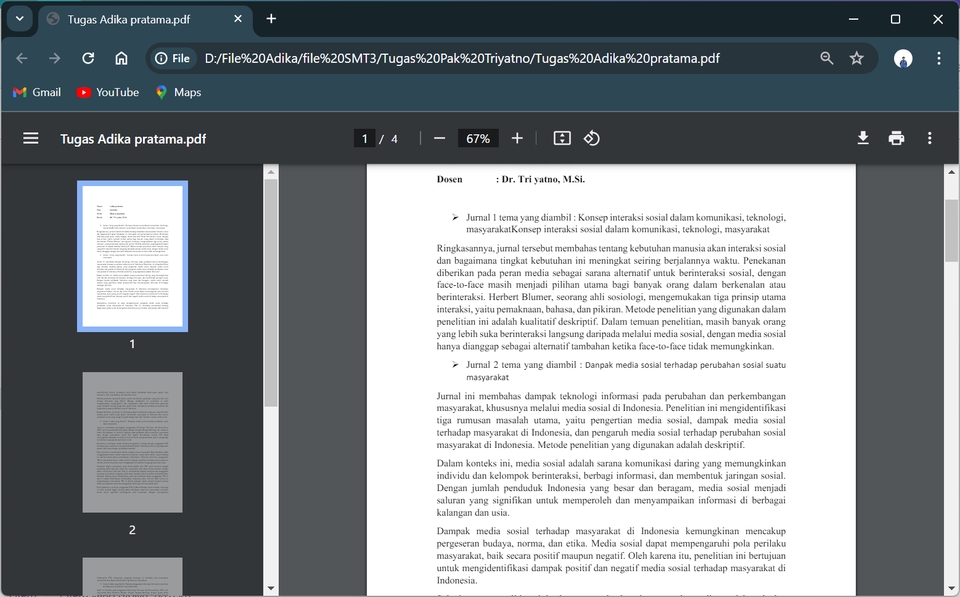
Task: Click the Fit to page button
Action: pos(562,138)
